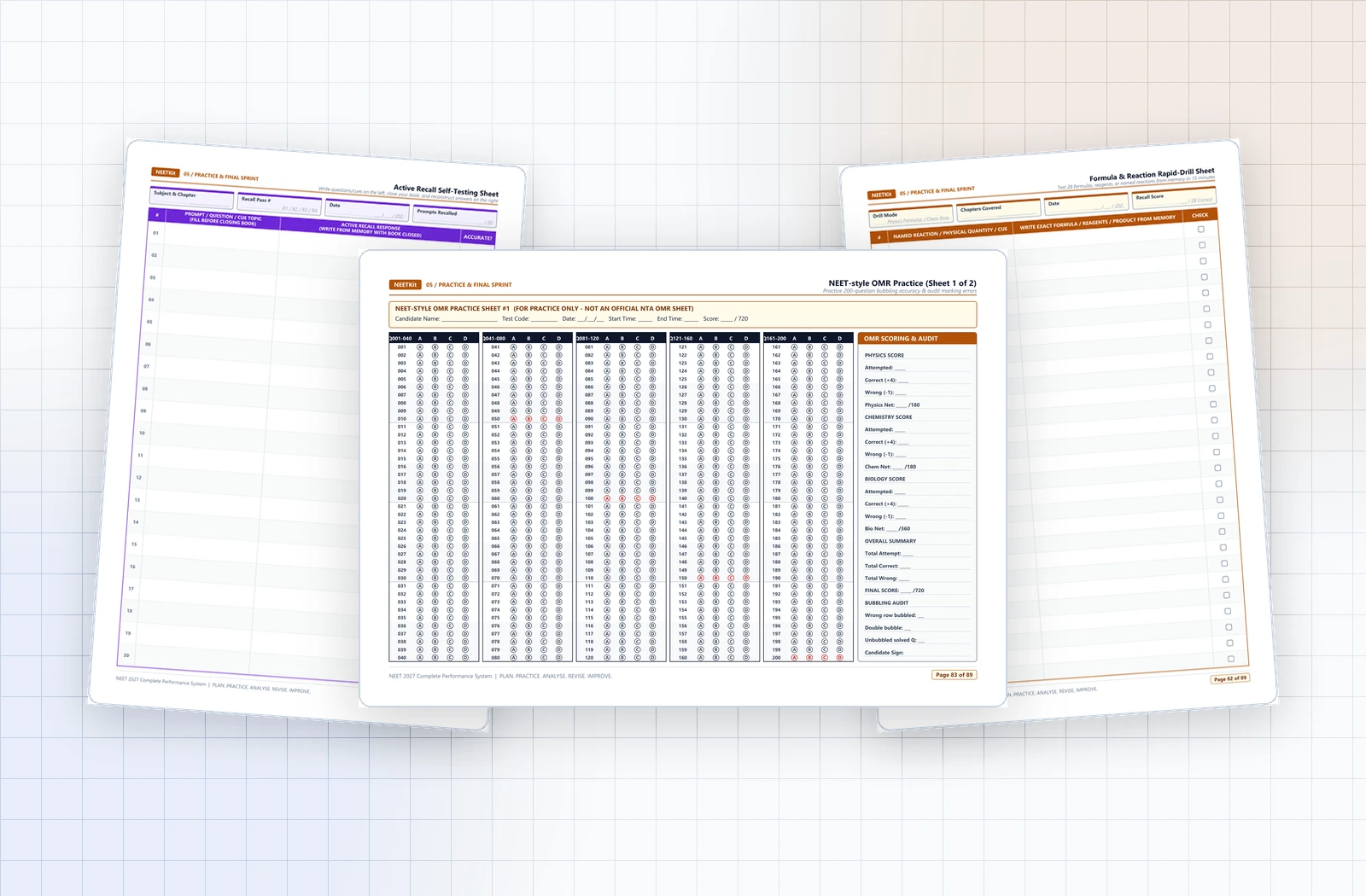The height and width of the screenshot is (896, 1366).
Task: Click the 'OVERALL SUMMARY' section label
Action: (890, 541)
